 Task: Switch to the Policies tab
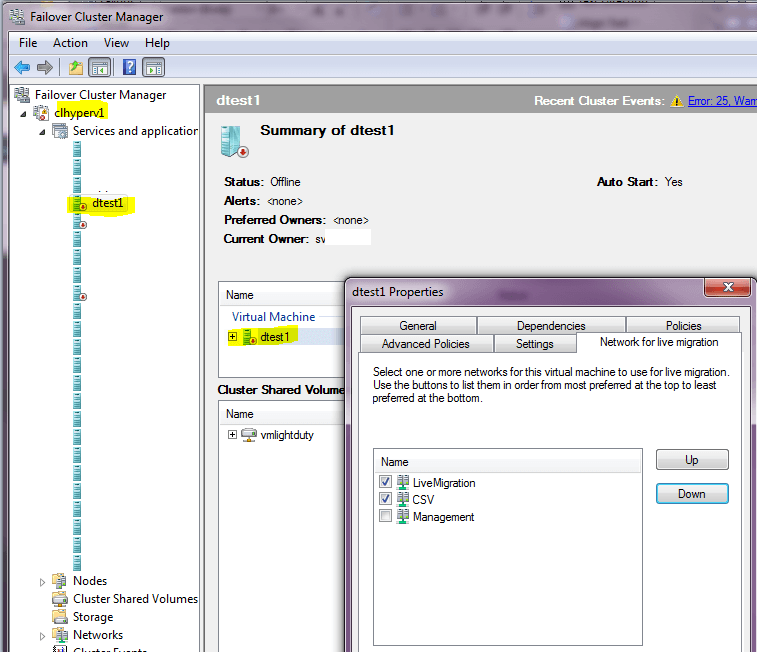(x=683, y=325)
